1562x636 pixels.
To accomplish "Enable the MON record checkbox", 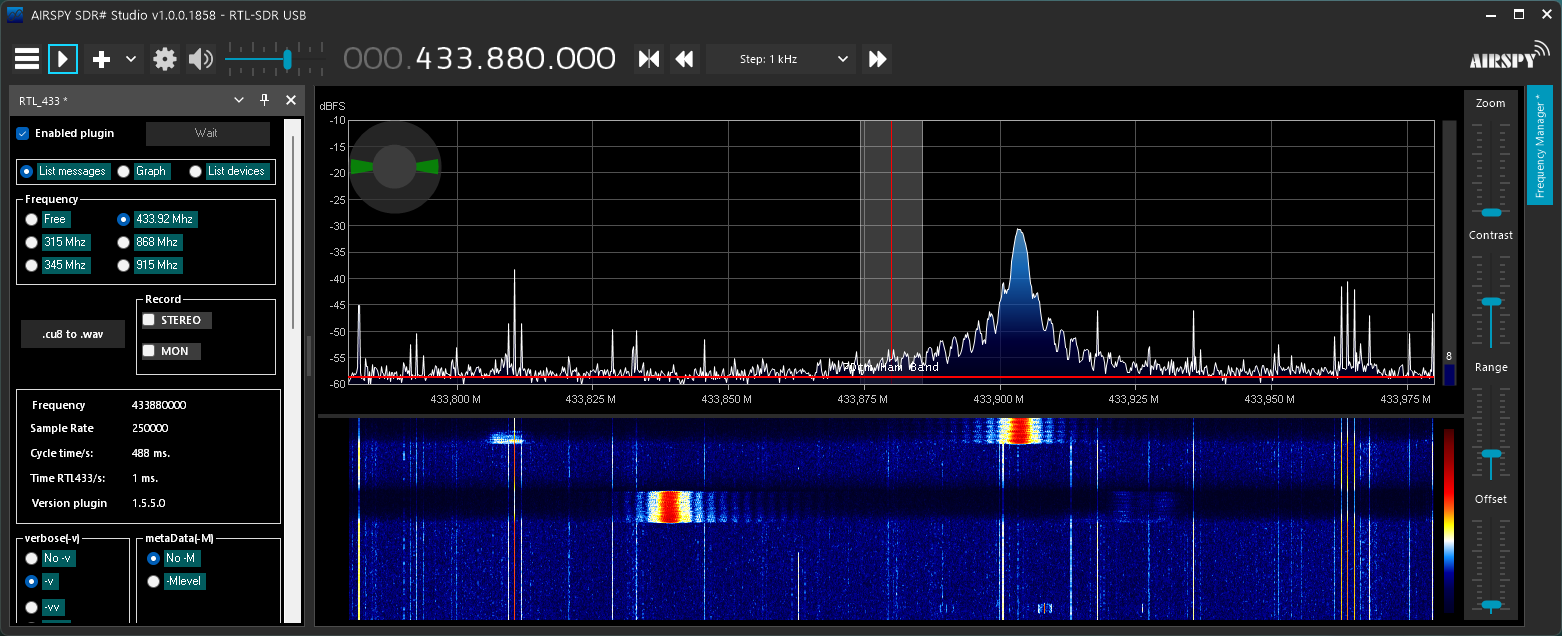I will tap(149, 351).
